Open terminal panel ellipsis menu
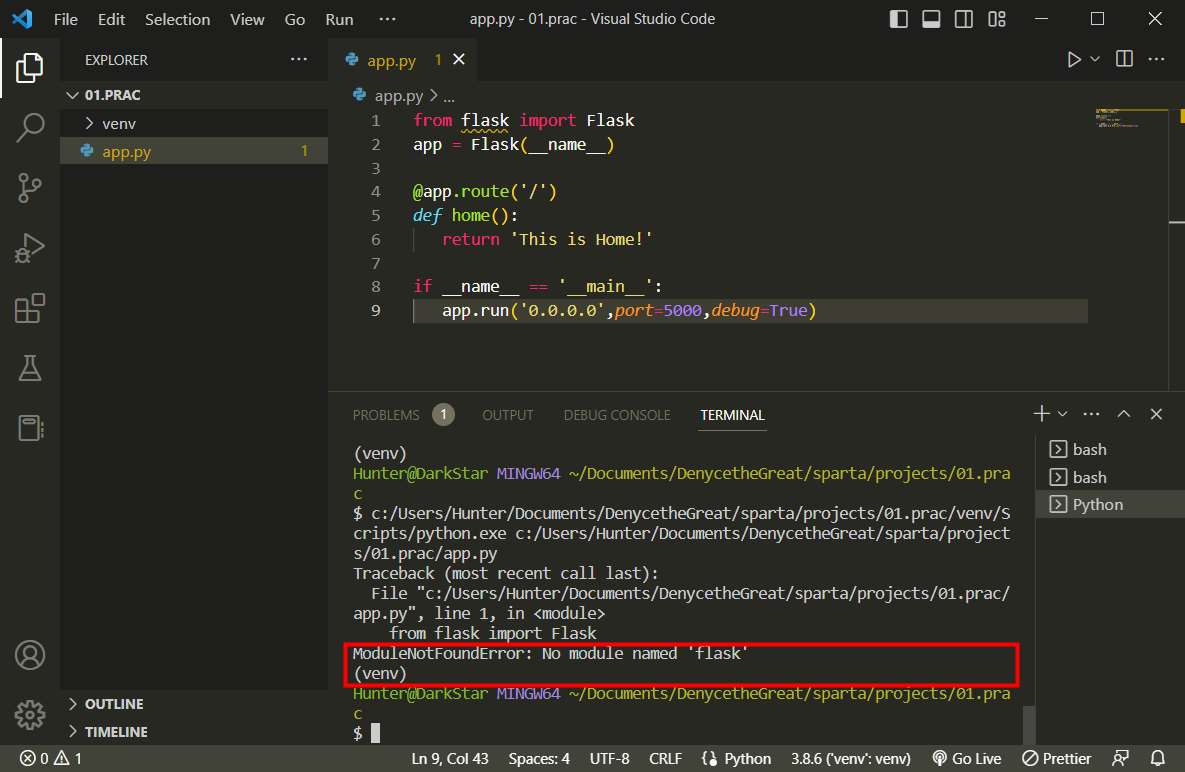Screen dimensions: 1185x772 click(x=1091, y=414)
